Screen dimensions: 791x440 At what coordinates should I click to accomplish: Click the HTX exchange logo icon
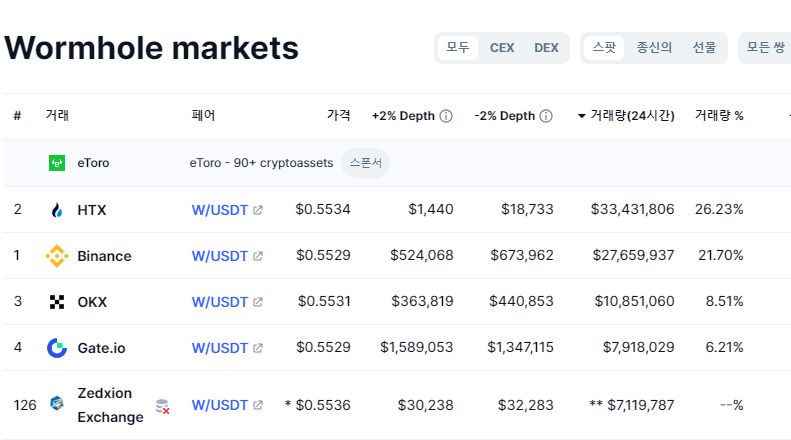tap(57, 210)
